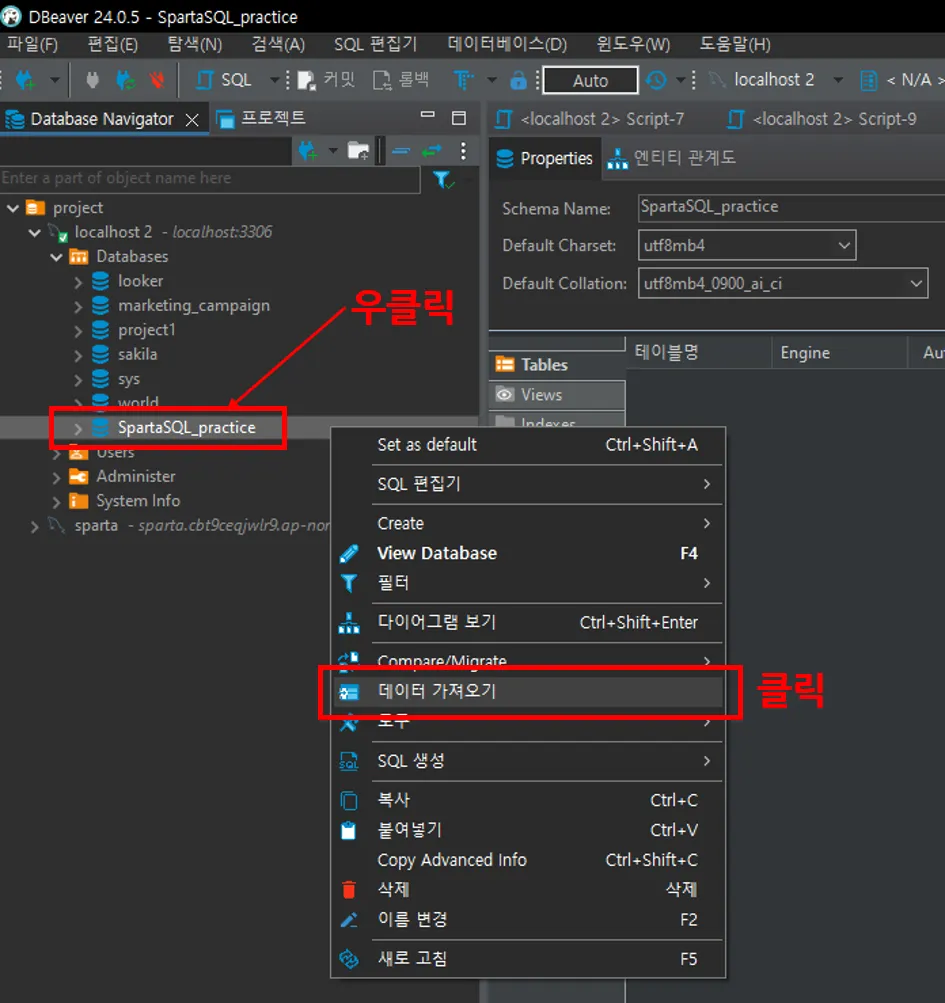Screen dimensions: 945x1003
Task: Open the 엔티티 관계도 tab
Action: 672,158
